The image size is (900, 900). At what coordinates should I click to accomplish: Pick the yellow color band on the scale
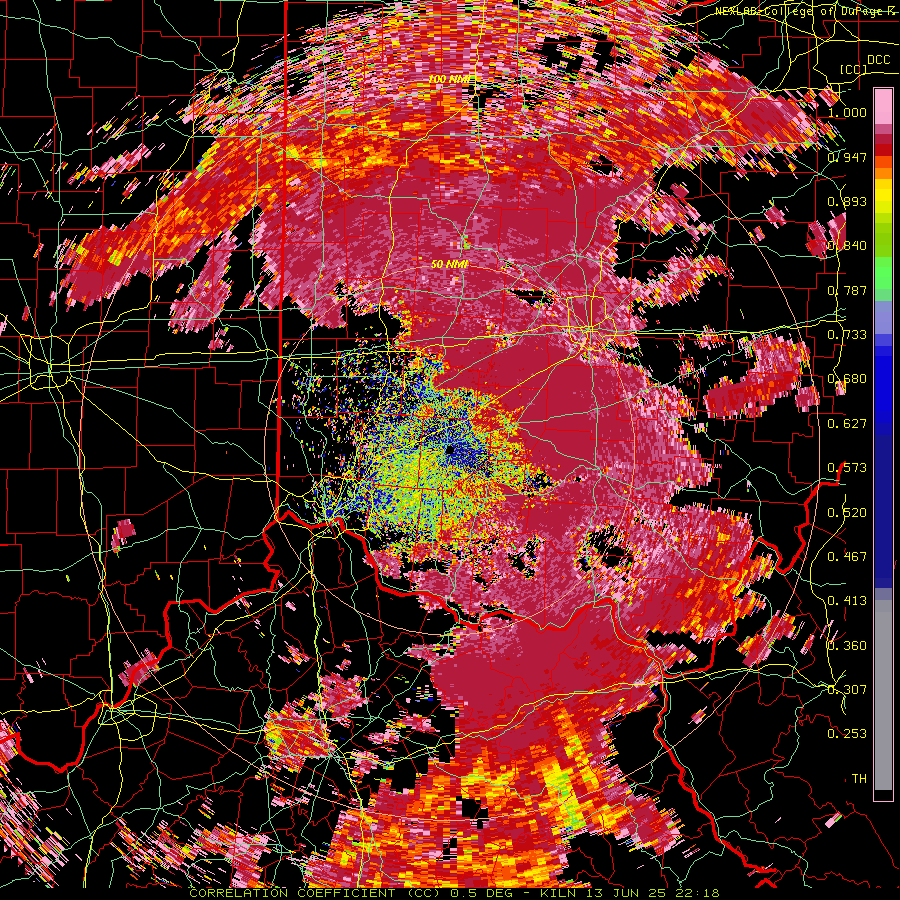(x=883, y=196)
